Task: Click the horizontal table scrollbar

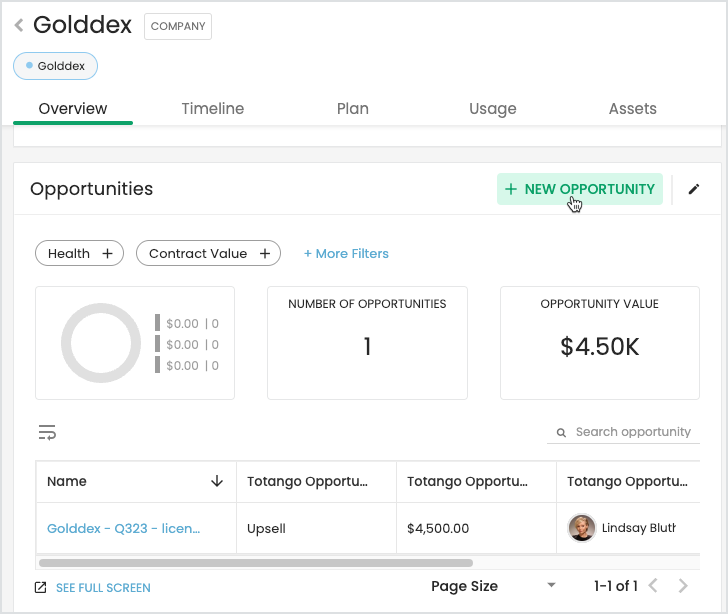Action: (256, 563)
